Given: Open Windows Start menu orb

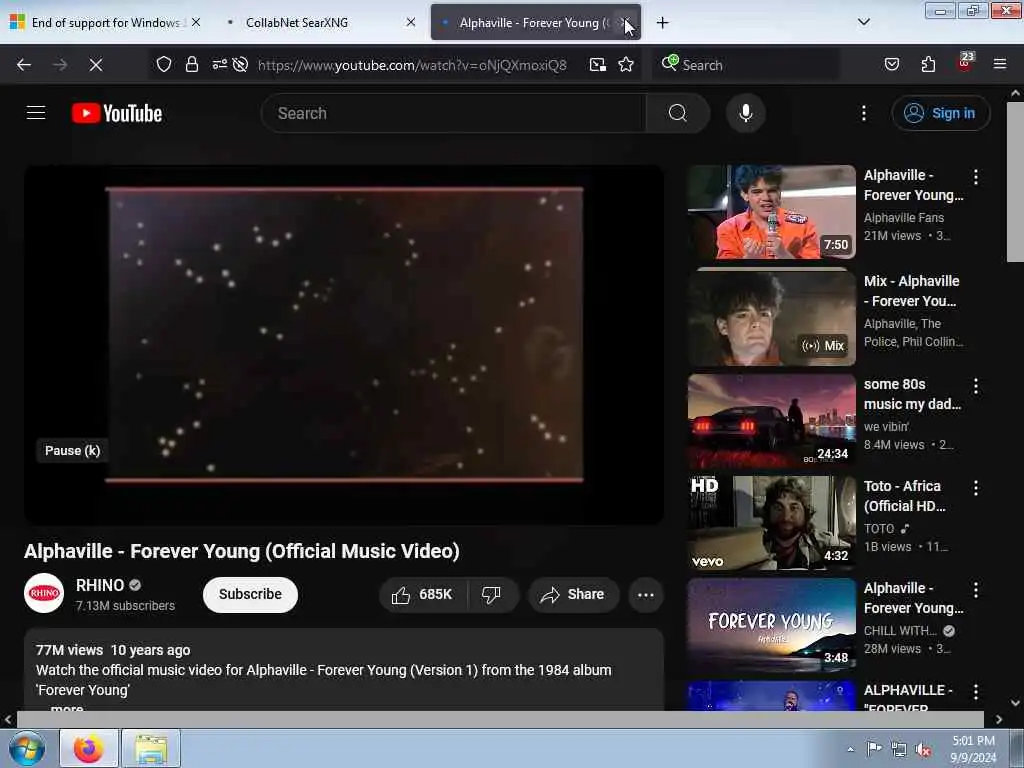Looking at the screenshot, I should point(27,748).
